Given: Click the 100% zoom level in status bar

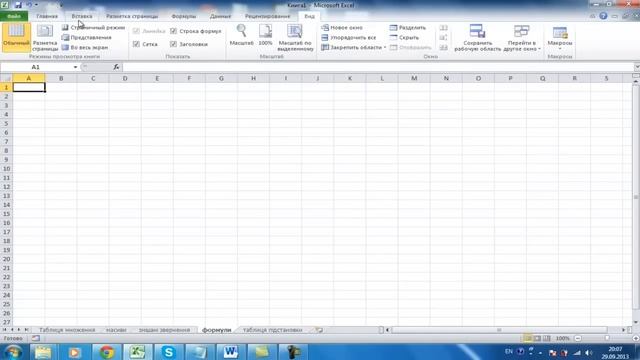Looking at the screenshot, I should (x=562, y=338).
